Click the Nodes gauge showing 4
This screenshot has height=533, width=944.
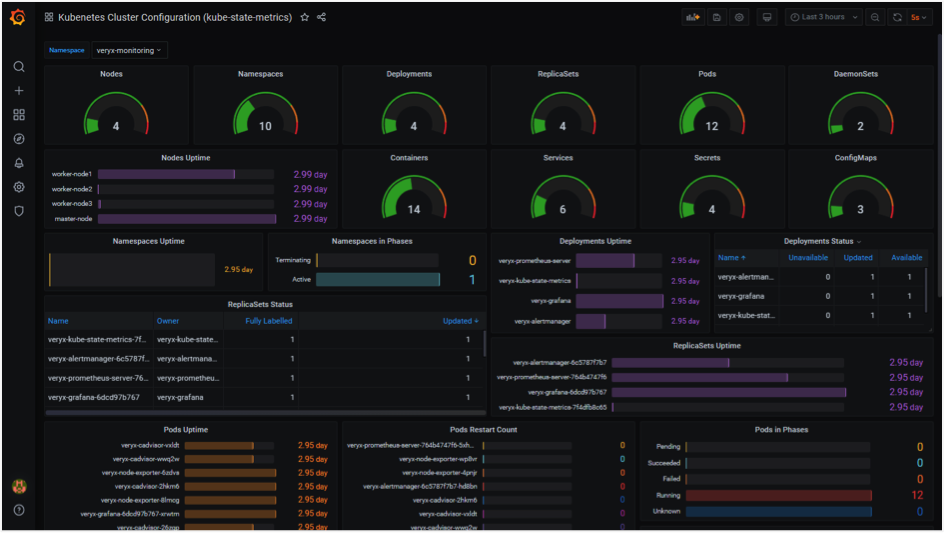pos(116,113)
